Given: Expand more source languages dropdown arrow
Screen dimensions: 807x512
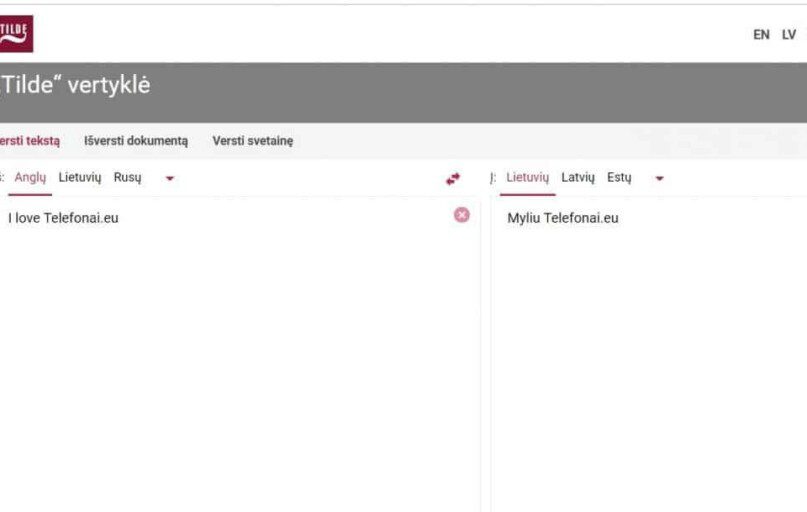Looking at the screenshot, I should coord(169,179).
